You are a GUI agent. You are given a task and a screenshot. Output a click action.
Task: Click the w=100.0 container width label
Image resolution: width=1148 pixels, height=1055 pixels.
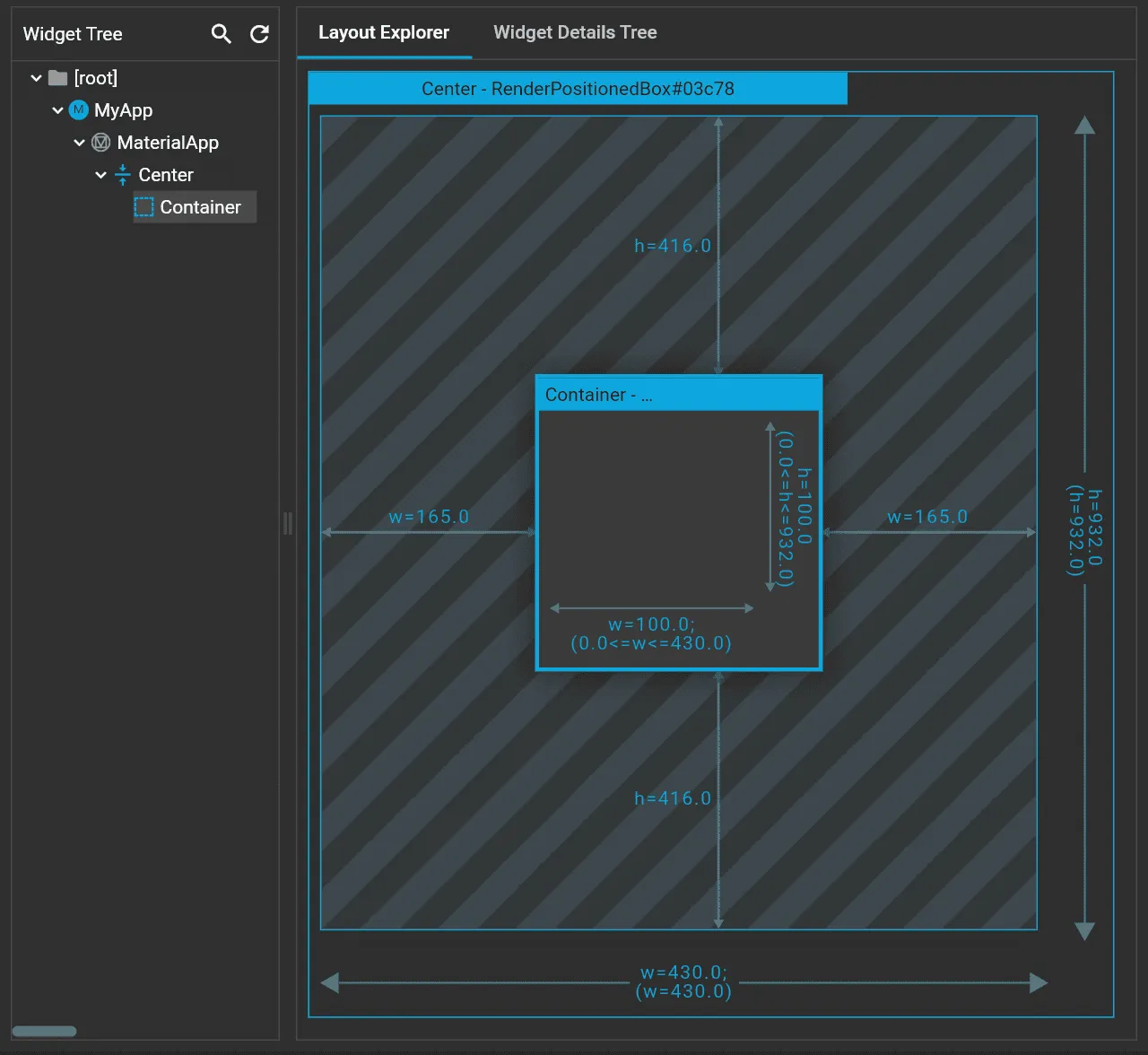pyautogui.click(x=651, y=633)
